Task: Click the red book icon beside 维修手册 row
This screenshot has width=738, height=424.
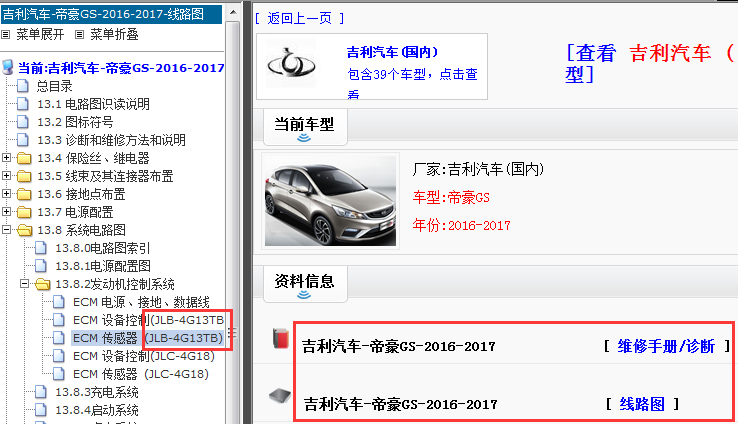Action: [281, 339]
